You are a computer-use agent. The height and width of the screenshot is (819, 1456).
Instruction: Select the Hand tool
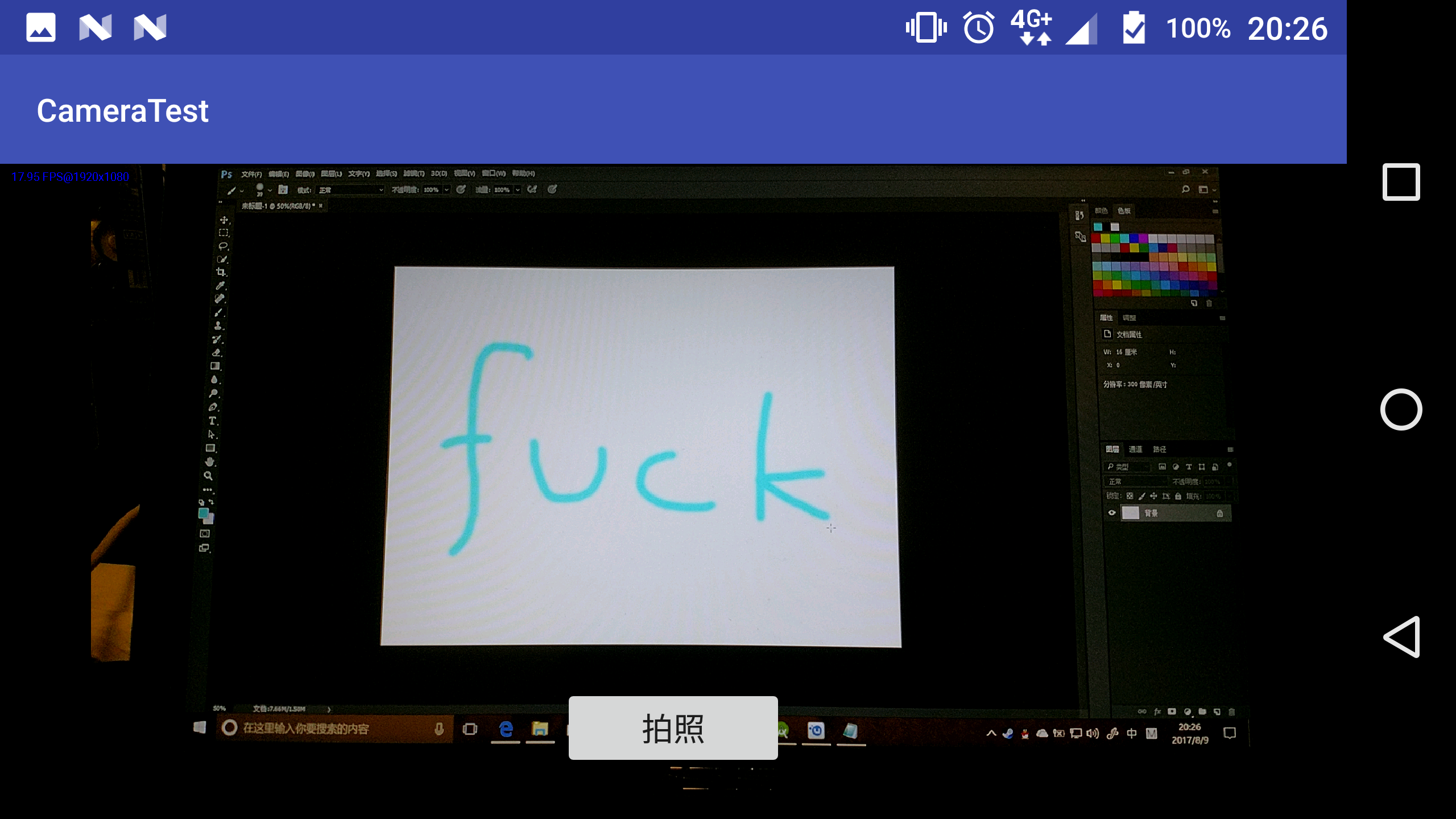click(x=210, y=462)
